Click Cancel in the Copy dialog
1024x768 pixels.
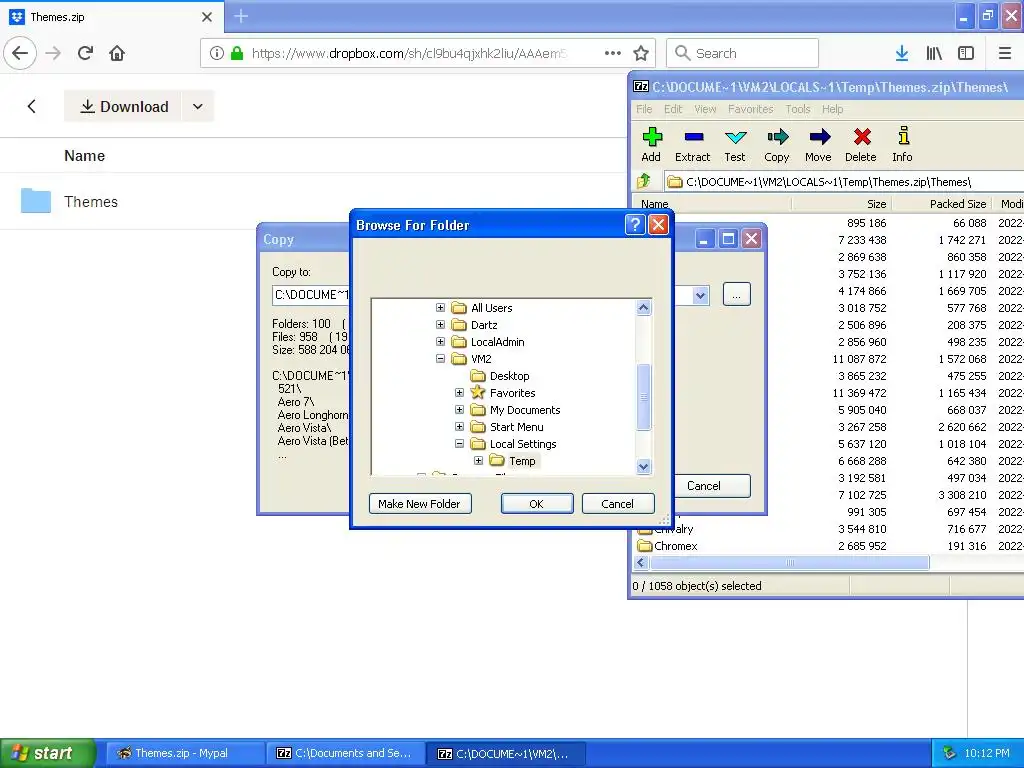[711, 486]
